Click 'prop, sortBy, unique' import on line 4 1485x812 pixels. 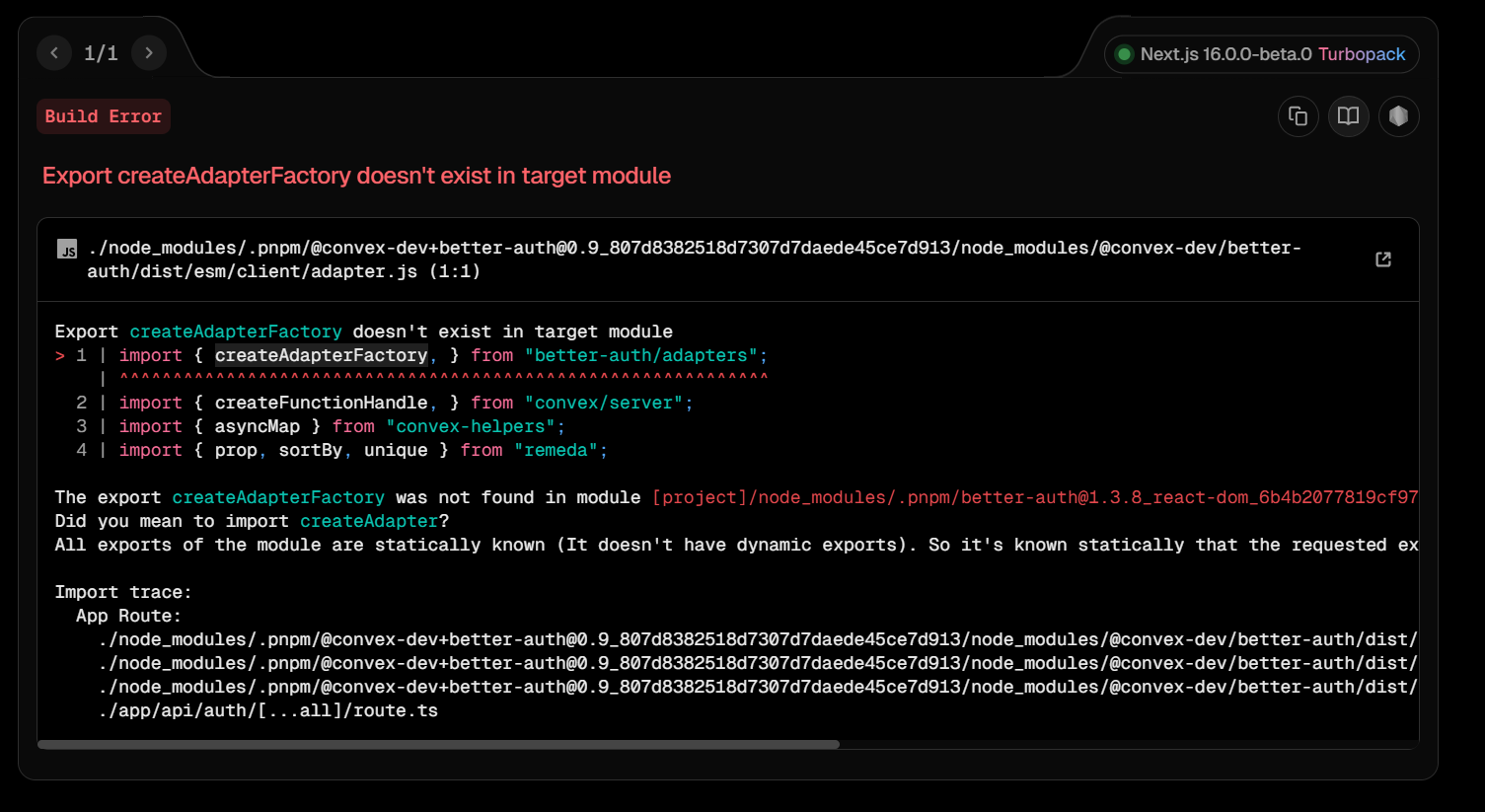(x=322, y=450)
